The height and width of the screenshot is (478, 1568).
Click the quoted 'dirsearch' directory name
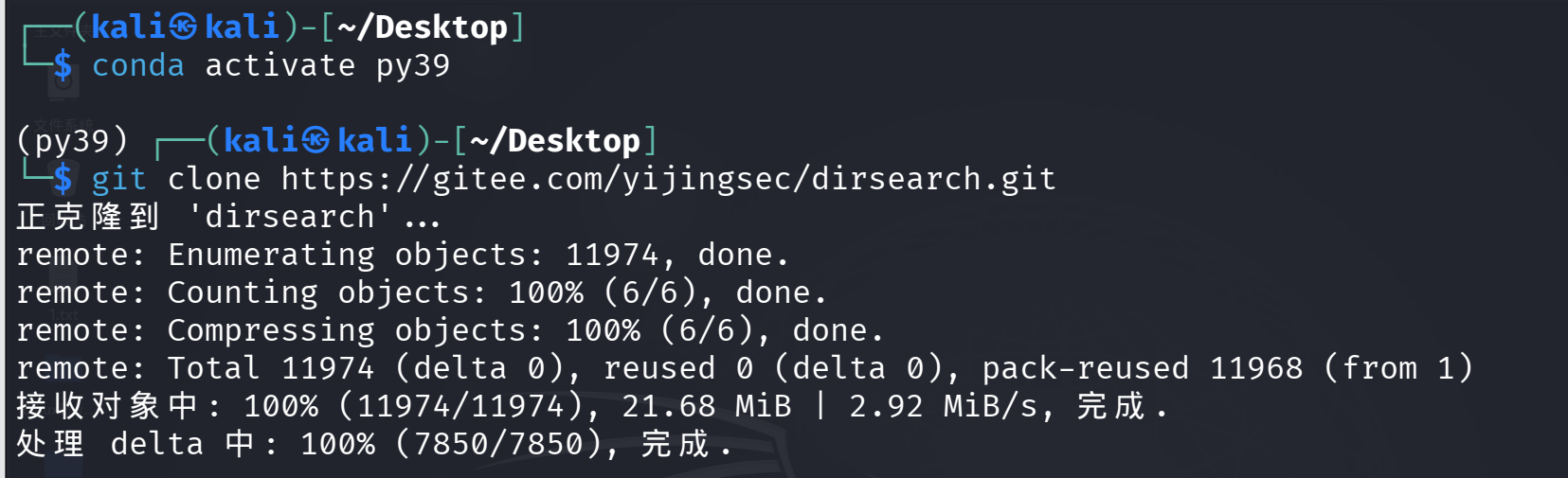[289, 217]
